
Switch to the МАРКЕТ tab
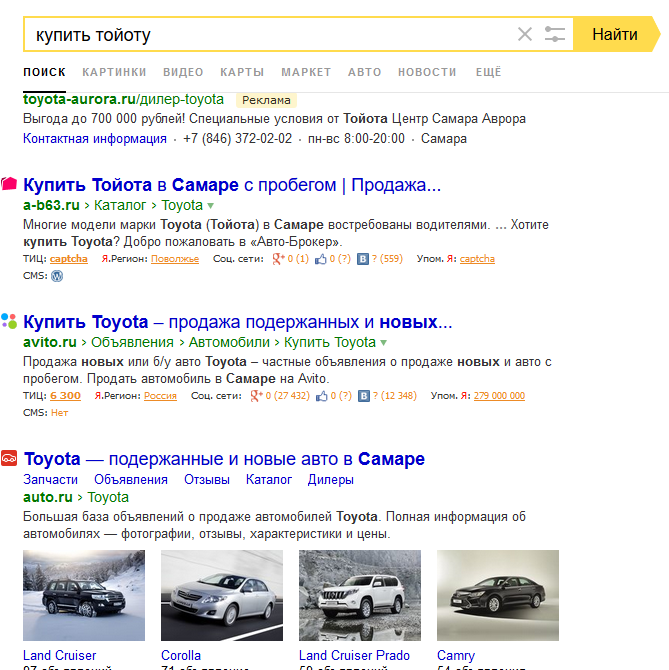point(306,72)
